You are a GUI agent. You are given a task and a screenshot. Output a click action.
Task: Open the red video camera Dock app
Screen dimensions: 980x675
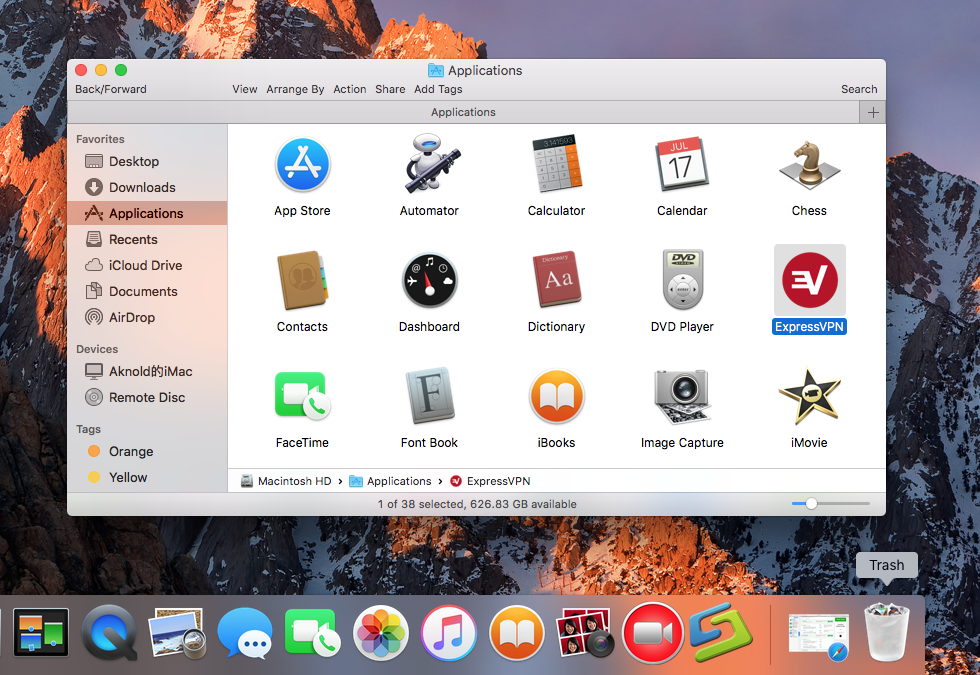coord(652,633)
